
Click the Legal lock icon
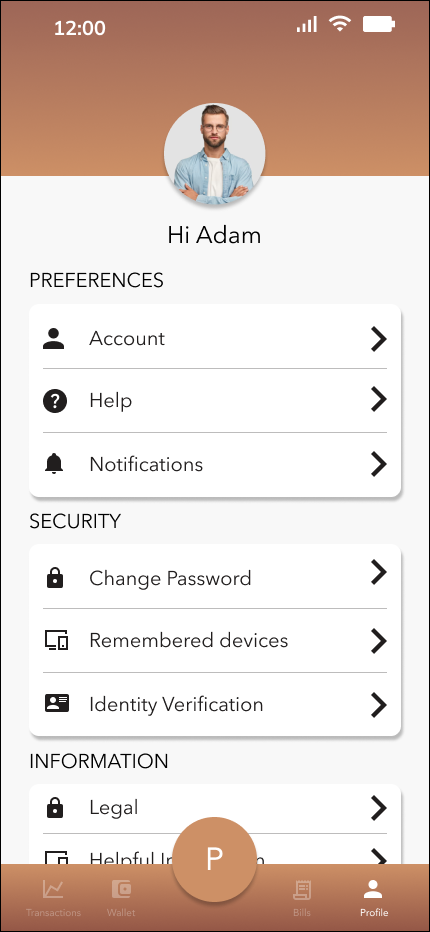pyautogui.click(x=55, y=807)
